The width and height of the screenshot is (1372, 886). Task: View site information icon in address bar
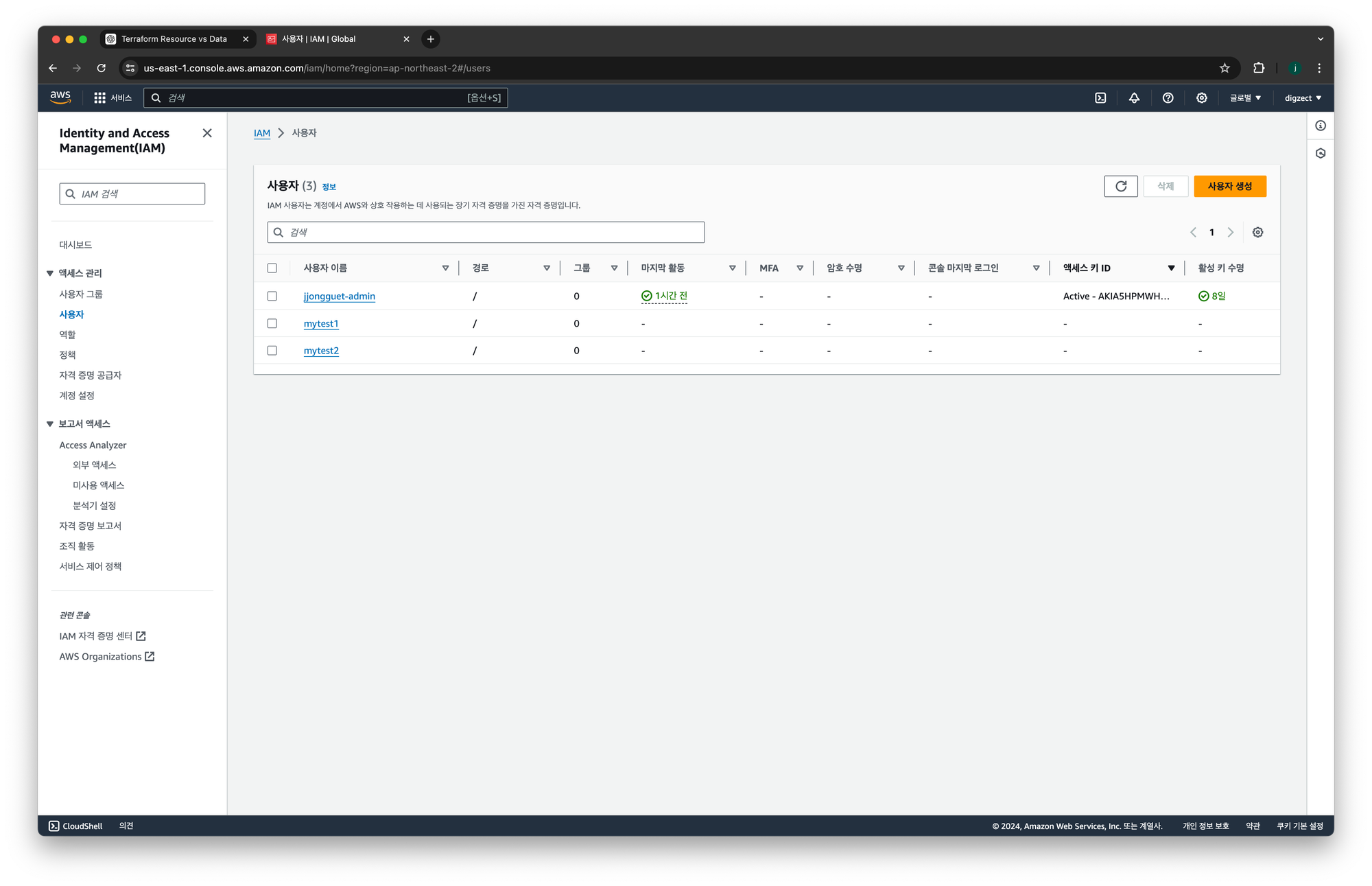(x=130, y=68)
